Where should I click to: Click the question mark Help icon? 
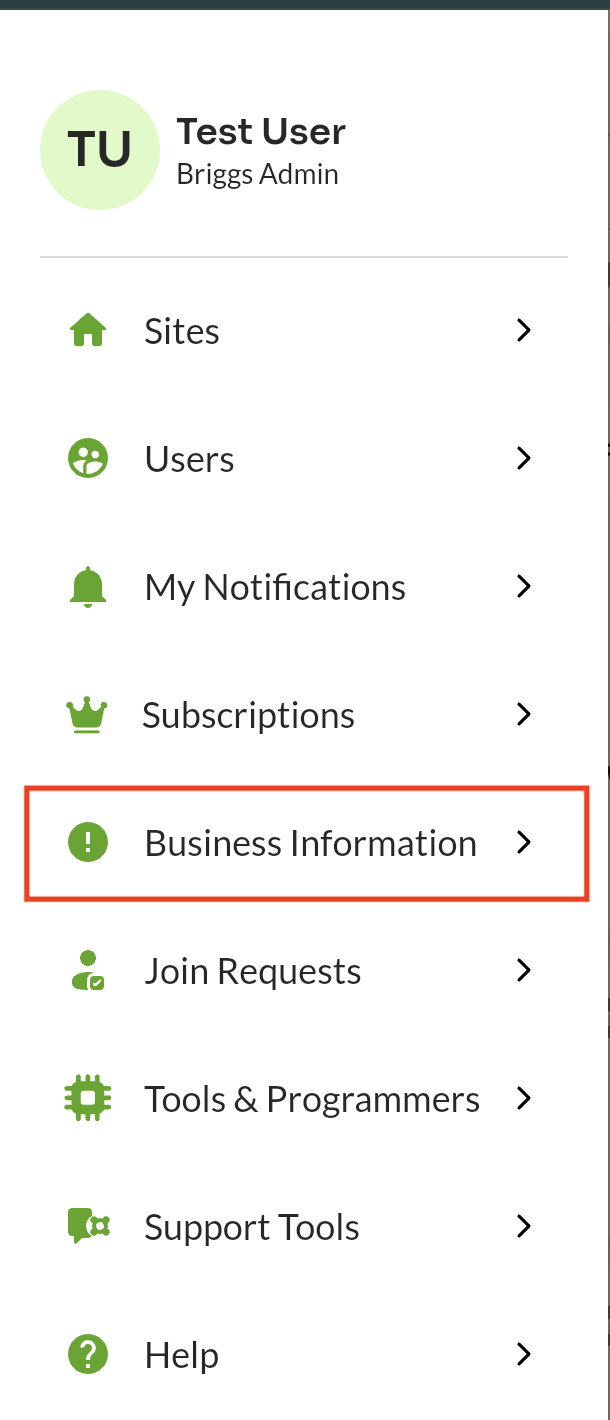88,1354
